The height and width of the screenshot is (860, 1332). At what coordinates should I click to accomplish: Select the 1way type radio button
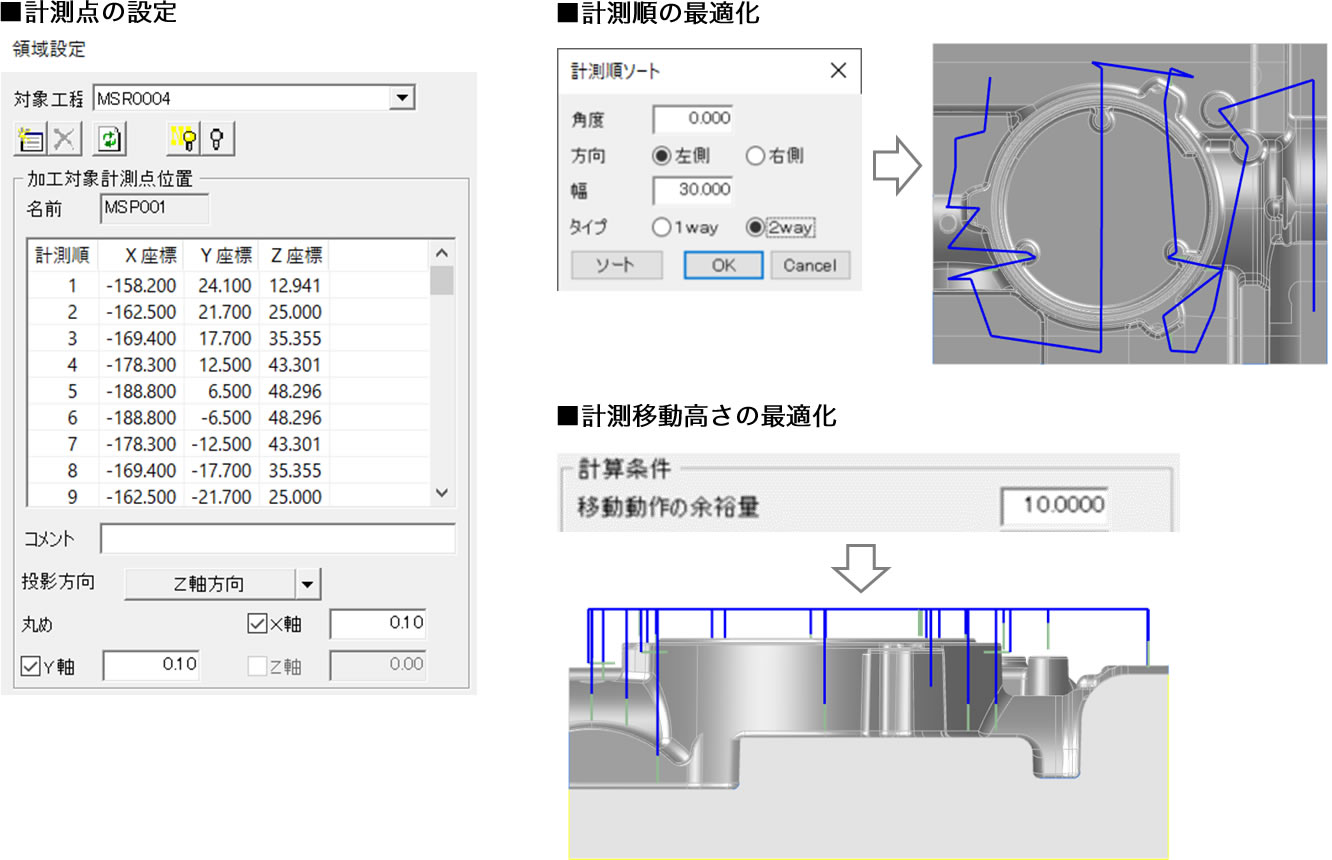click(661, 227)
